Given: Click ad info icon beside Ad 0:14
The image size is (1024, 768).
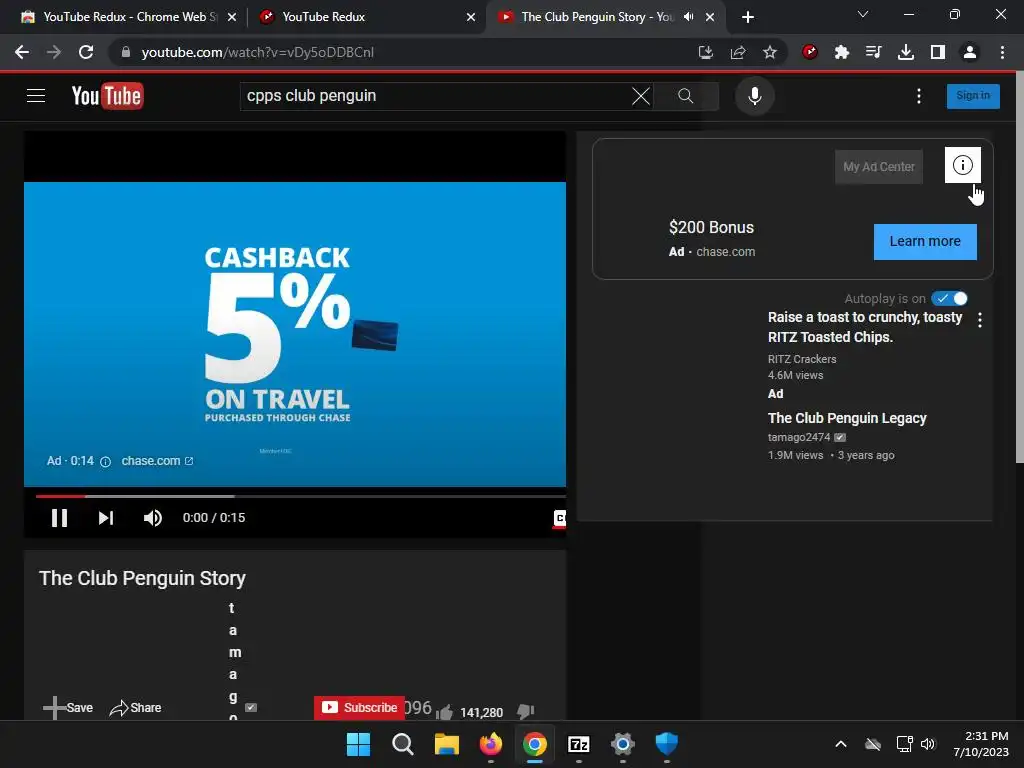Looking at the screenshot, I should pyautogui.click(x=105, y=462).
